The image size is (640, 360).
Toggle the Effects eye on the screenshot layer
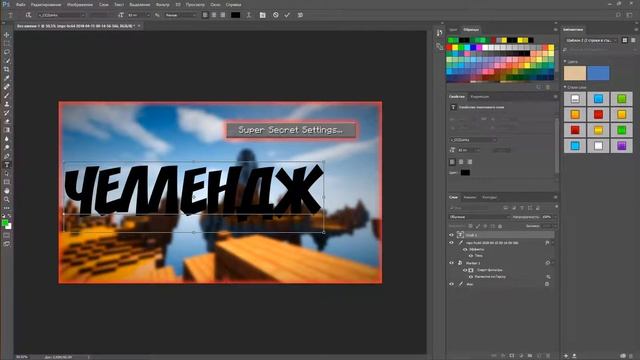point(465,249)
